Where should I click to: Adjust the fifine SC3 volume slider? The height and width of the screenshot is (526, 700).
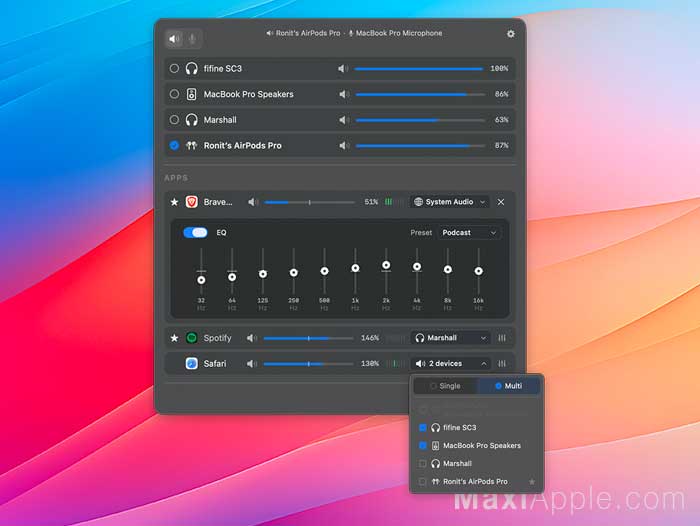[x=419, y=69]
